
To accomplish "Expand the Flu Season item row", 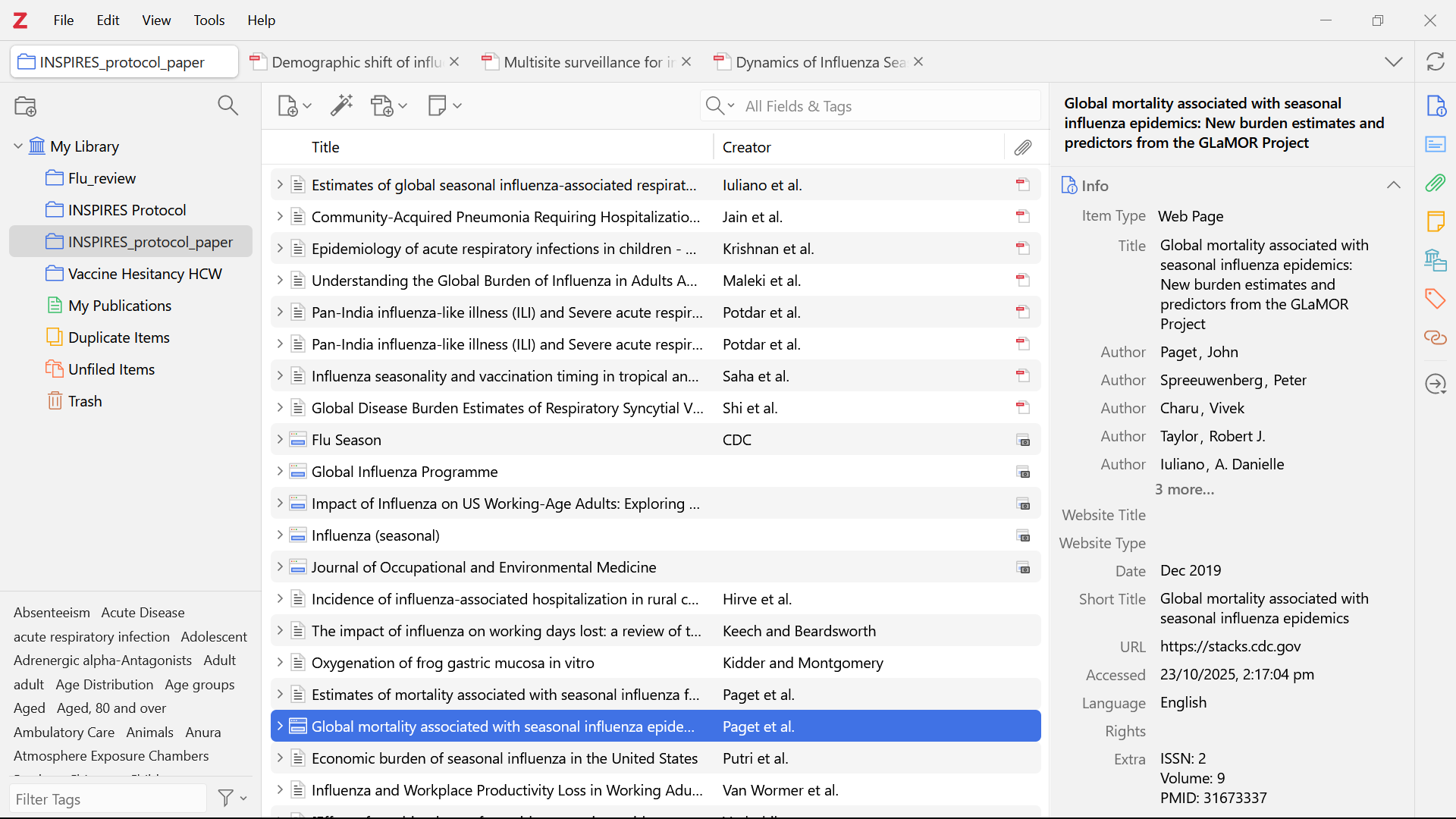I will pos(279,440).
